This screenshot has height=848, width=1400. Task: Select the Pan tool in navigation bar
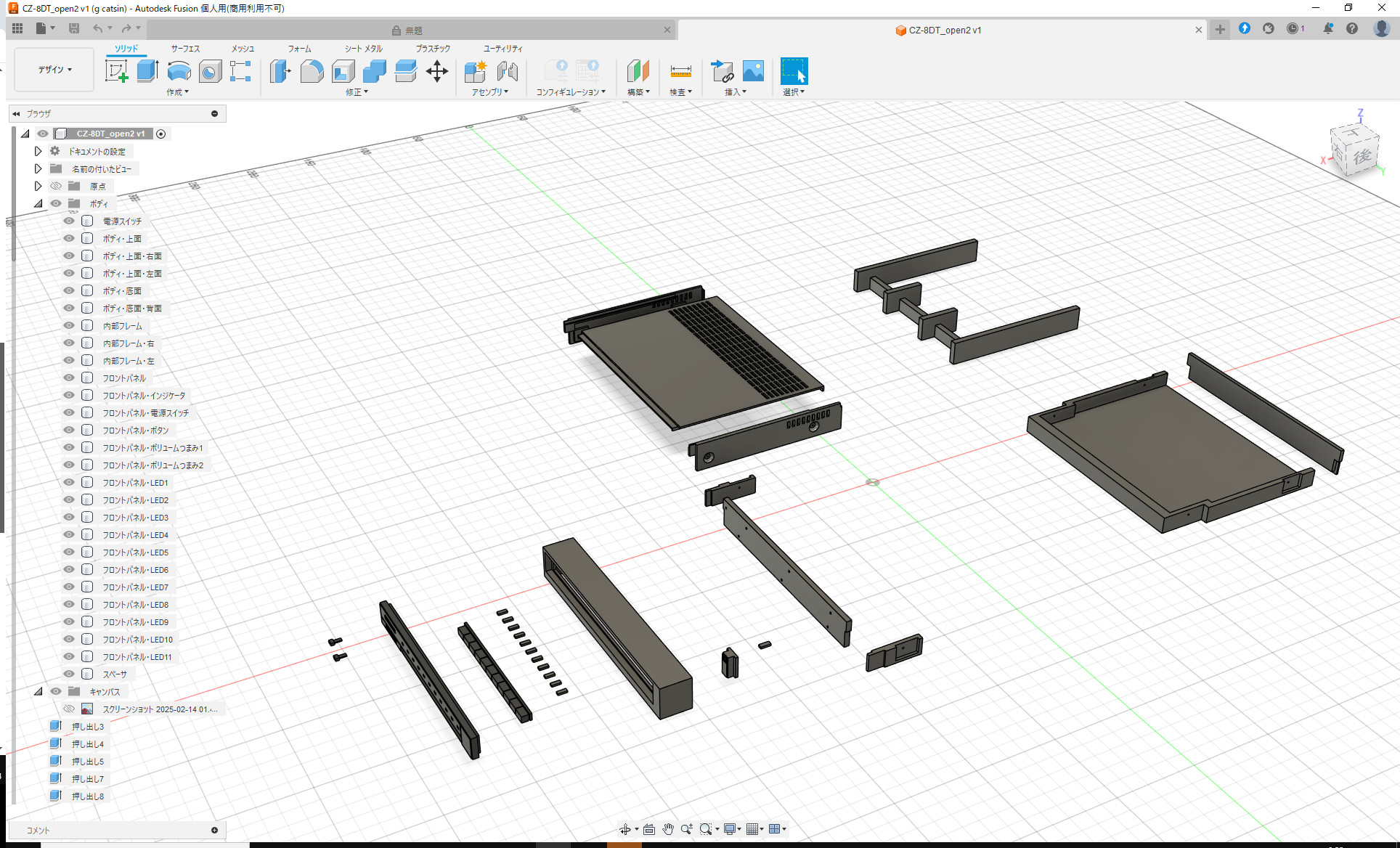[x=667, y=828]
